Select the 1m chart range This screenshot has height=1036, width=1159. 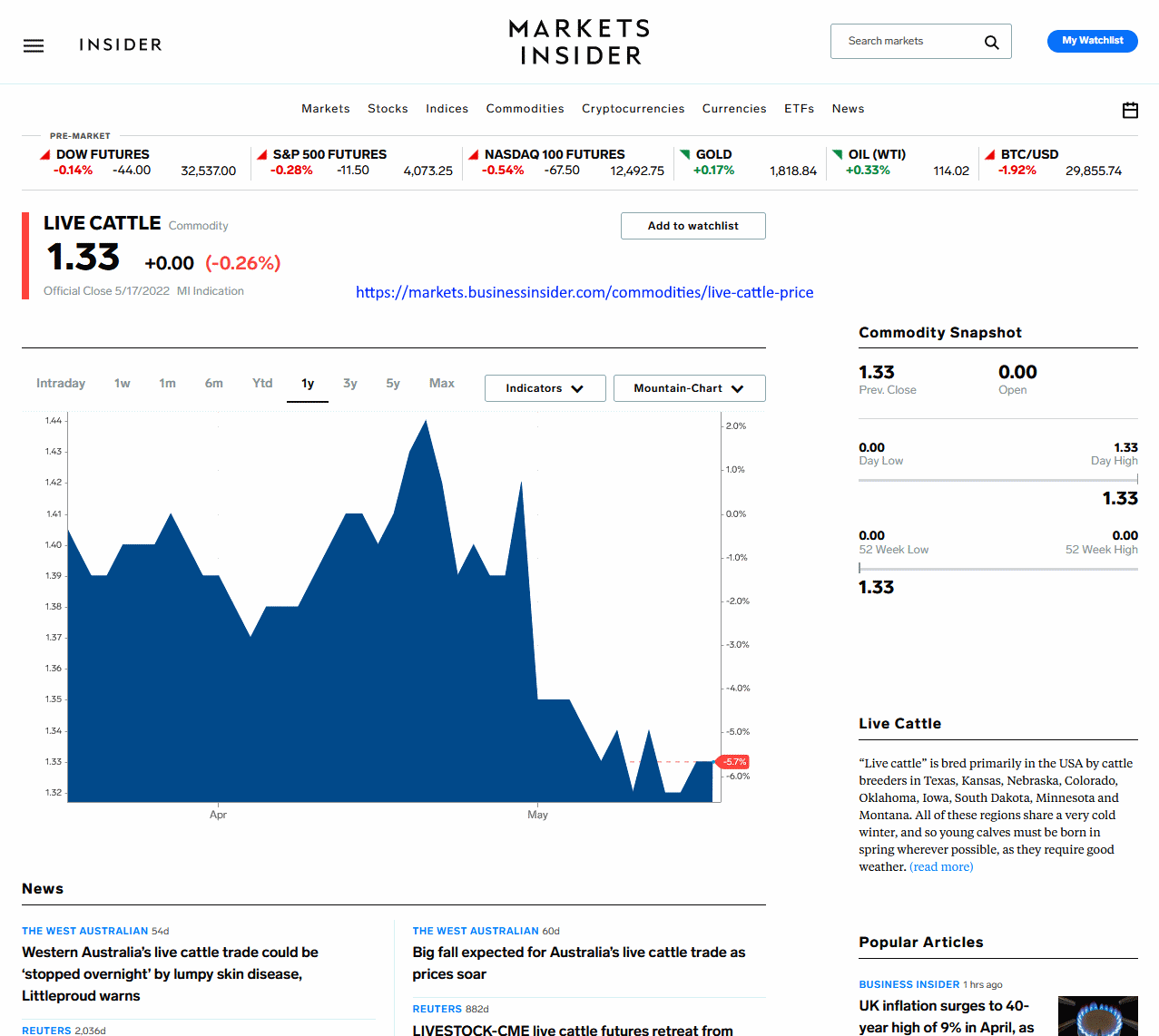point(167,384)
